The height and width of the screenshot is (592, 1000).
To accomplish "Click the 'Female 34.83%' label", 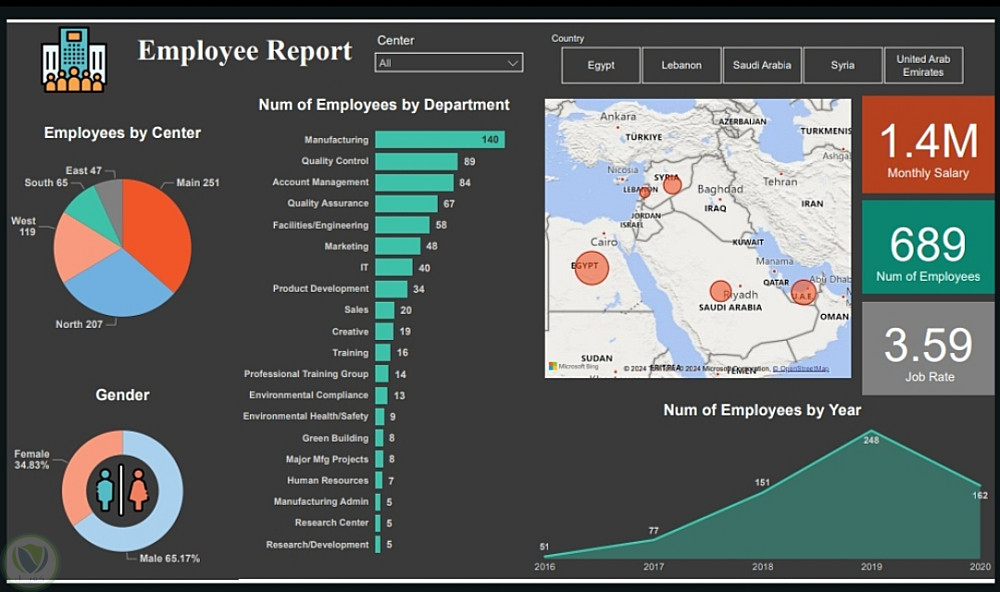I will 31,459.
